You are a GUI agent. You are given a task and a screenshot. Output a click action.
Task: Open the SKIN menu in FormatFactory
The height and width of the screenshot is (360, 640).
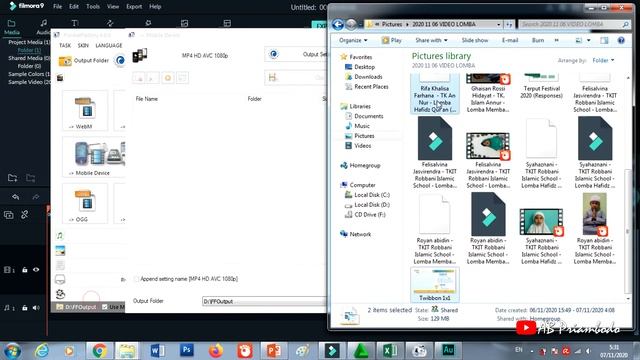pyautogui.click(x=83, y=45)
